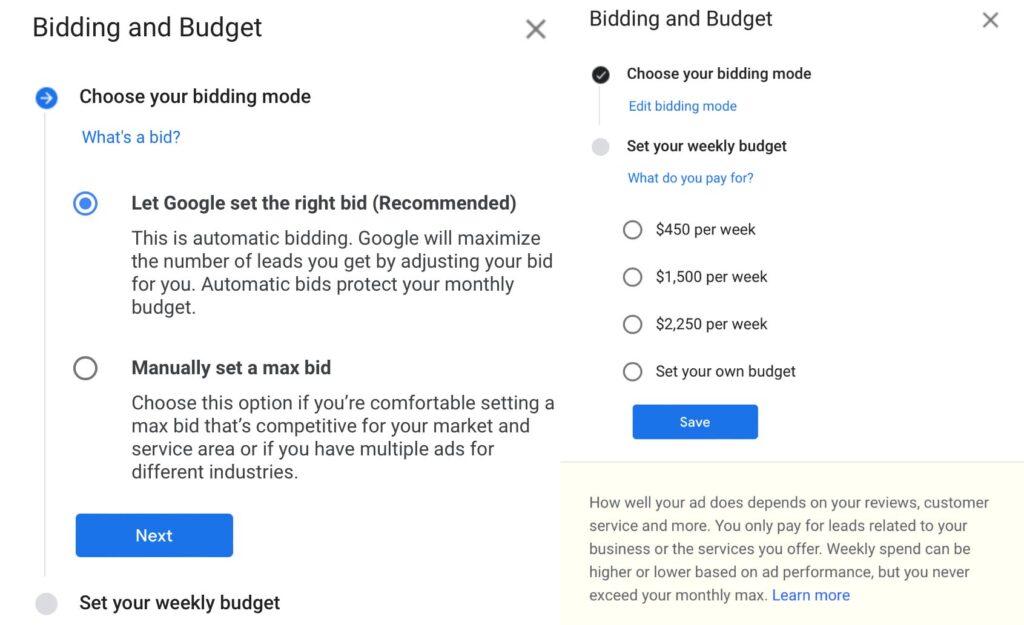
Task: Choose $450 per week budget
Action: pyautogui.click(x=632, y=229)
